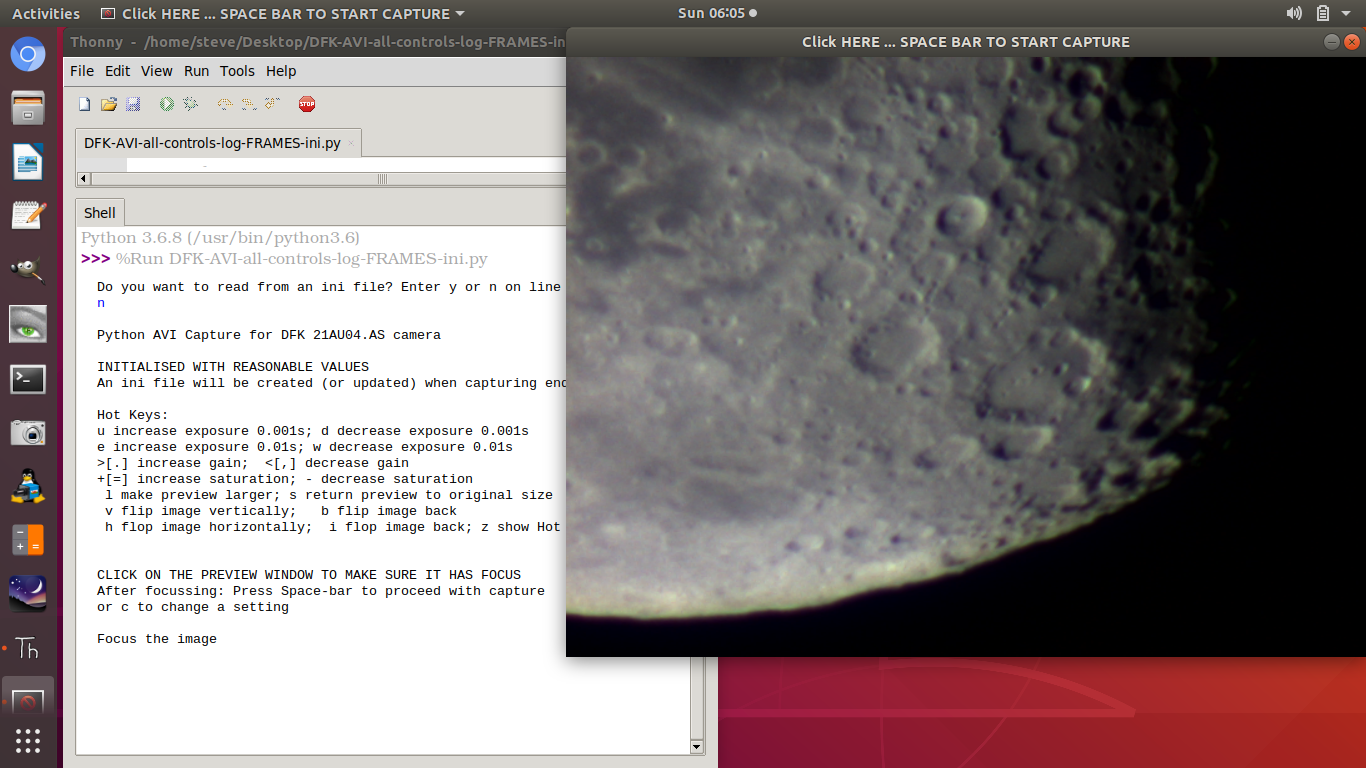Create a new file in Thonny
This screenshot has height=768, width=1366.
pyautogui.click(x=84, y=103)
